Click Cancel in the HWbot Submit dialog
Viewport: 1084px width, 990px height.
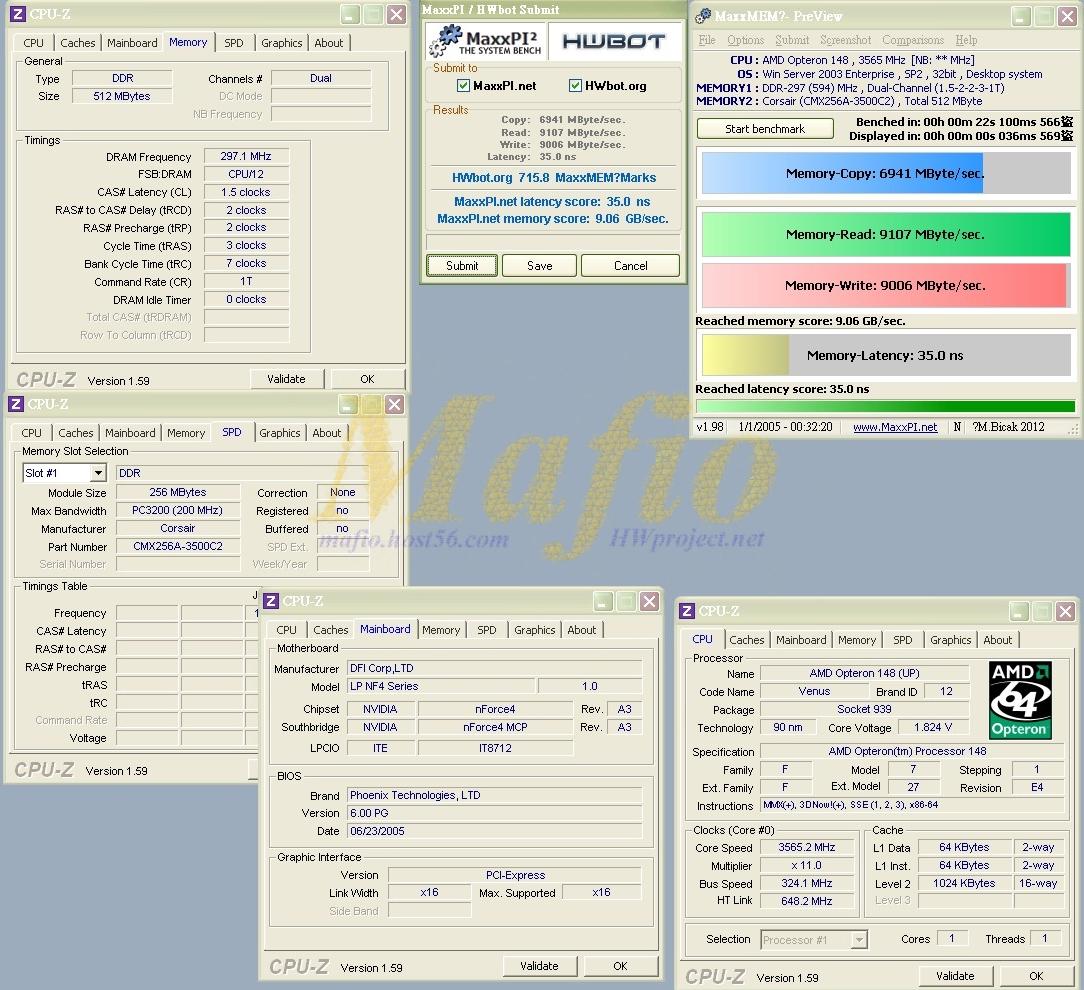click(630, 265)
